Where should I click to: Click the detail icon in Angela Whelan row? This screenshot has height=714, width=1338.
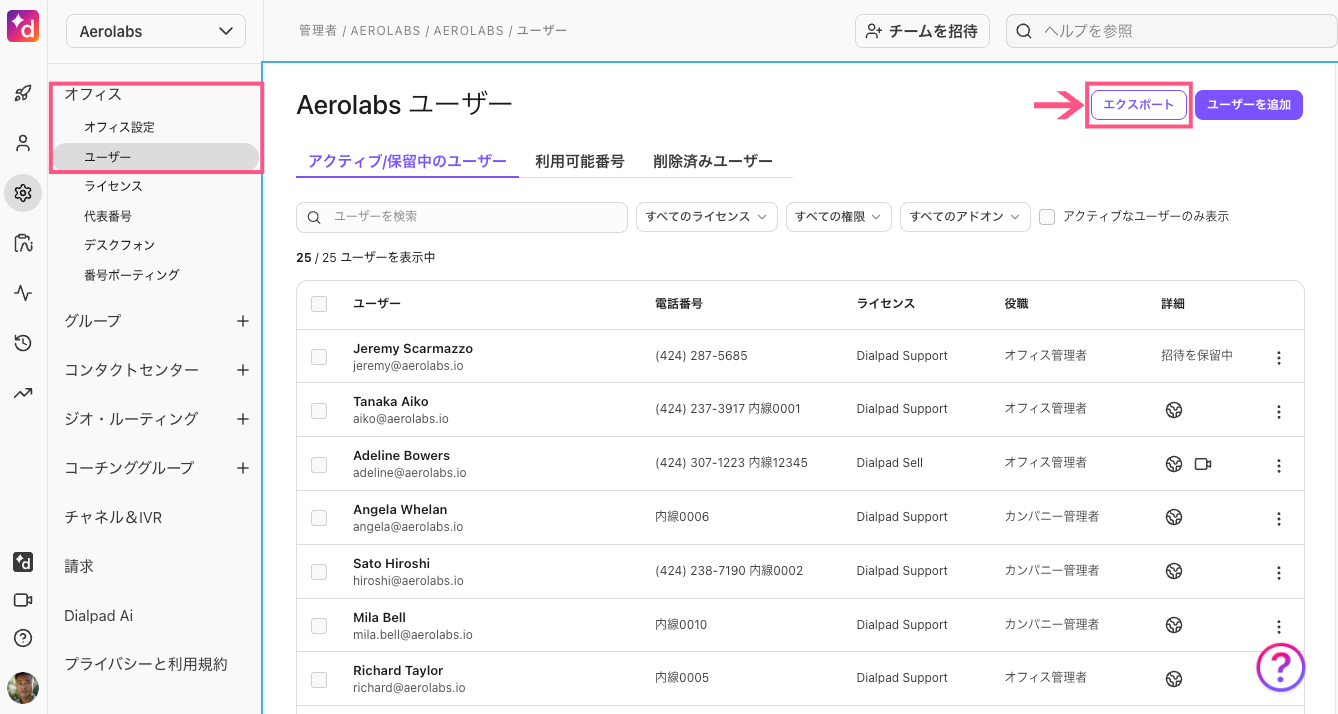[1174, 517]
